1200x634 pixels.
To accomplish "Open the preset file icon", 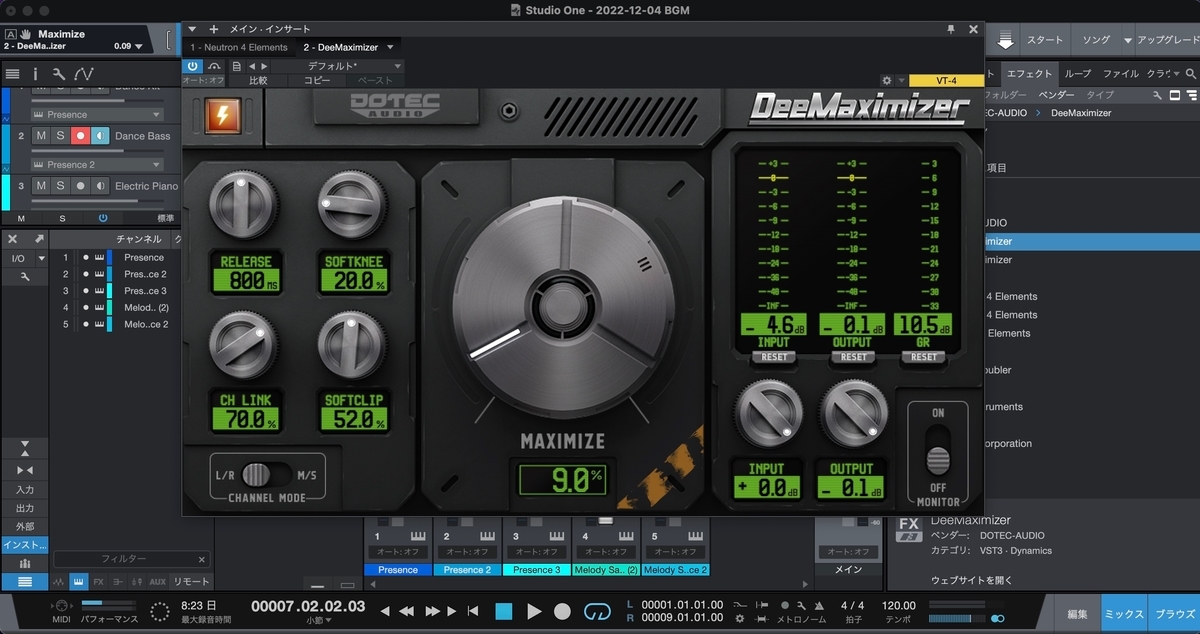I will (x=237, y=66).
